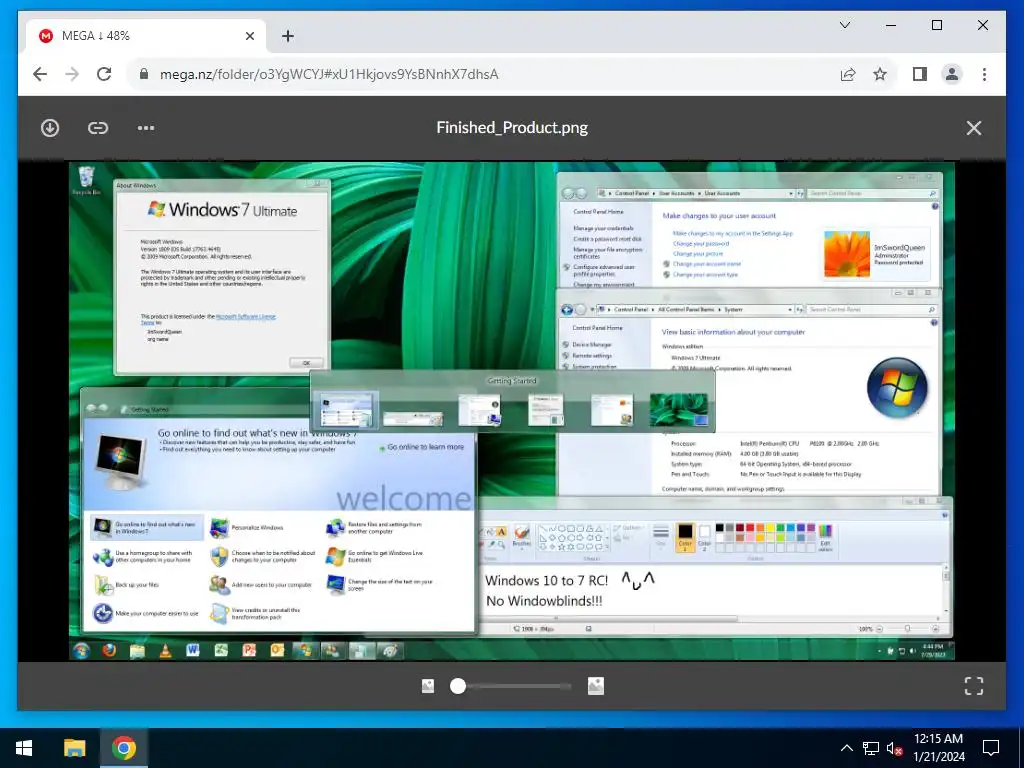
Task: Share this page using share icon
Action: pos(848,74)
